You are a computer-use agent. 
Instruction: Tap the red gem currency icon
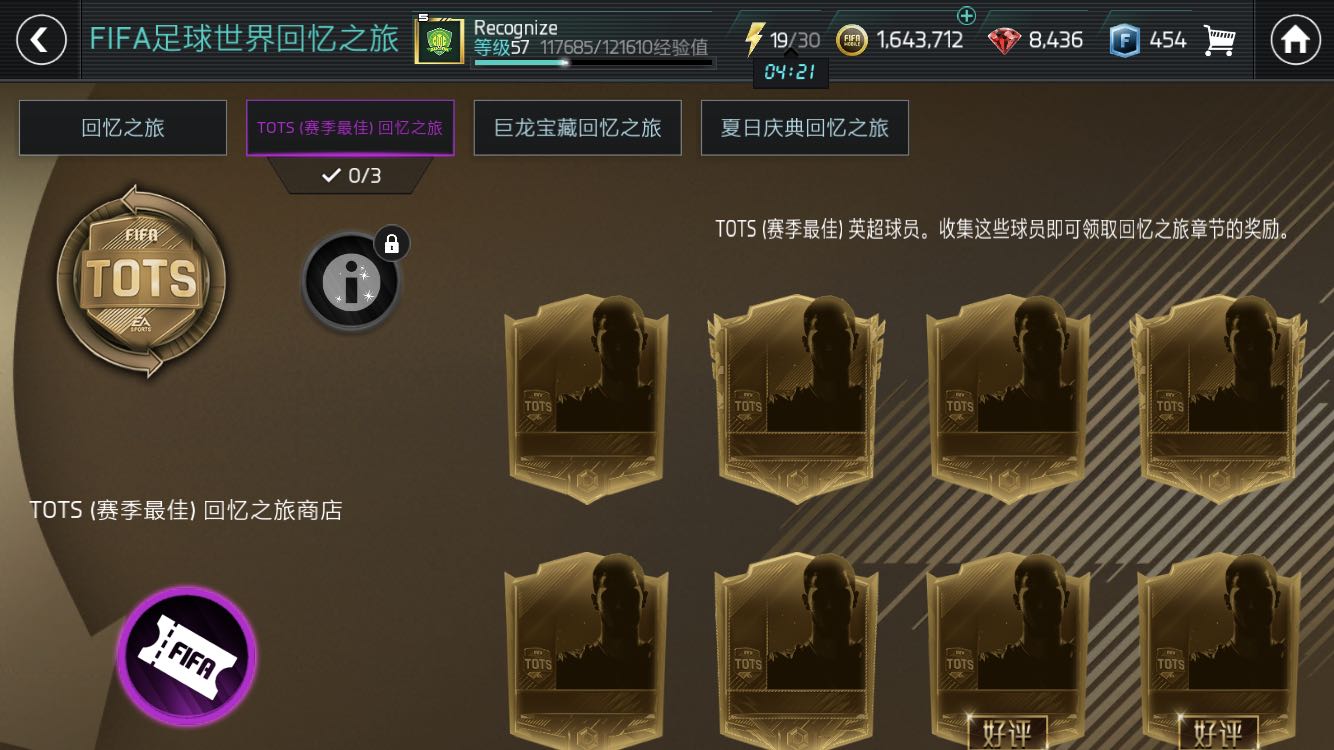(1004, 41)
